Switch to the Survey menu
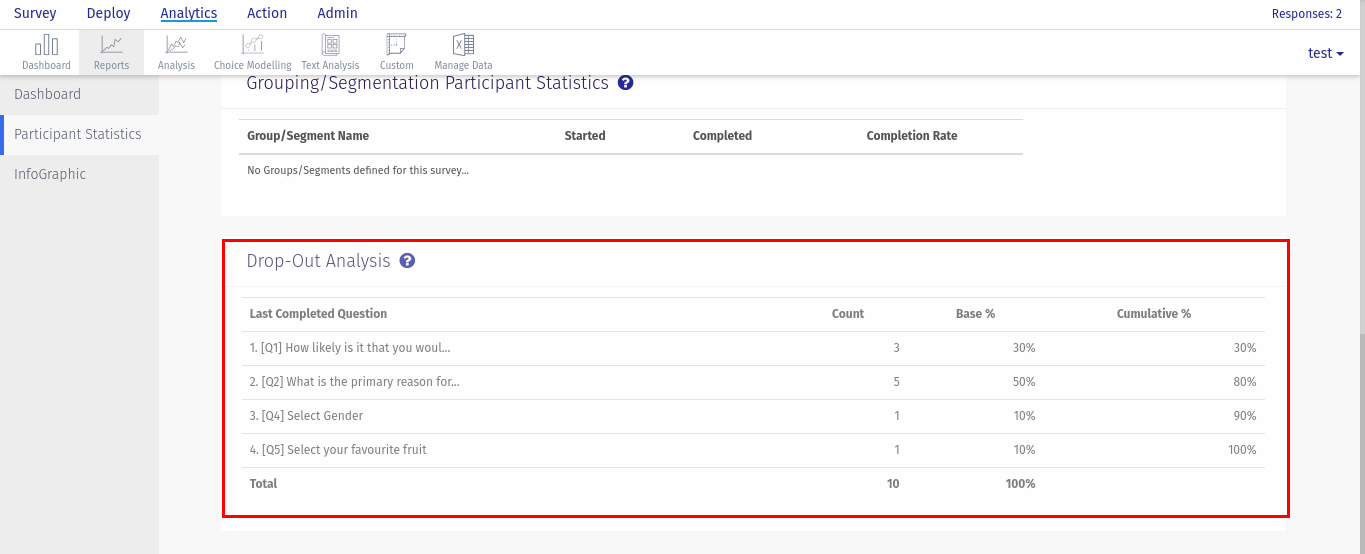1365x554 pixels. point(35,13)
